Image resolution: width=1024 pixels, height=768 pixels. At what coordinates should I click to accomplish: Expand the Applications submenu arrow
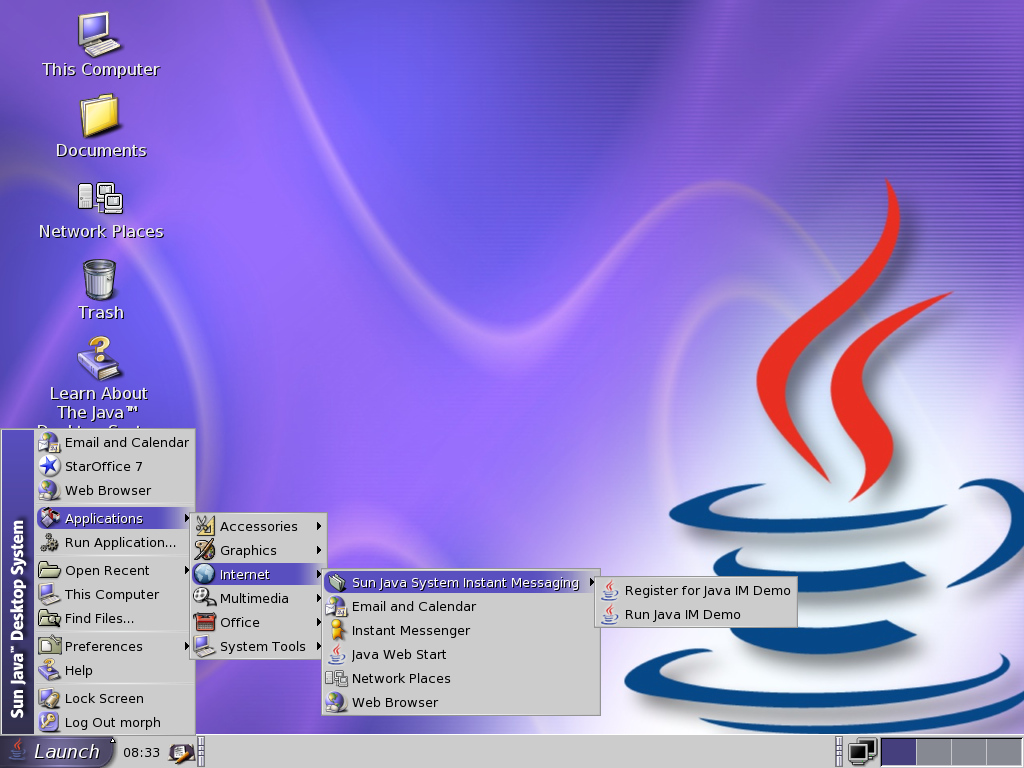coord(186,518)
